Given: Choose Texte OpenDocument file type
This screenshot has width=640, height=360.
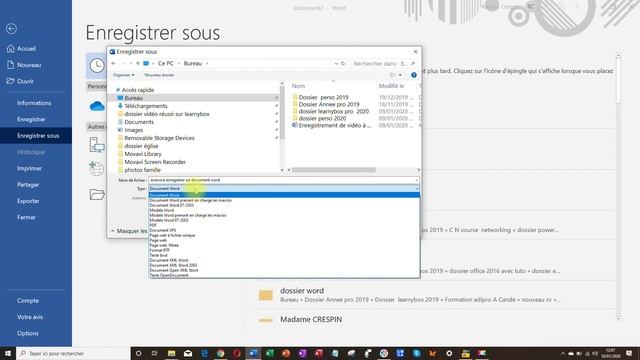Looking at the screenshot, I should click(x=169, y=276).
